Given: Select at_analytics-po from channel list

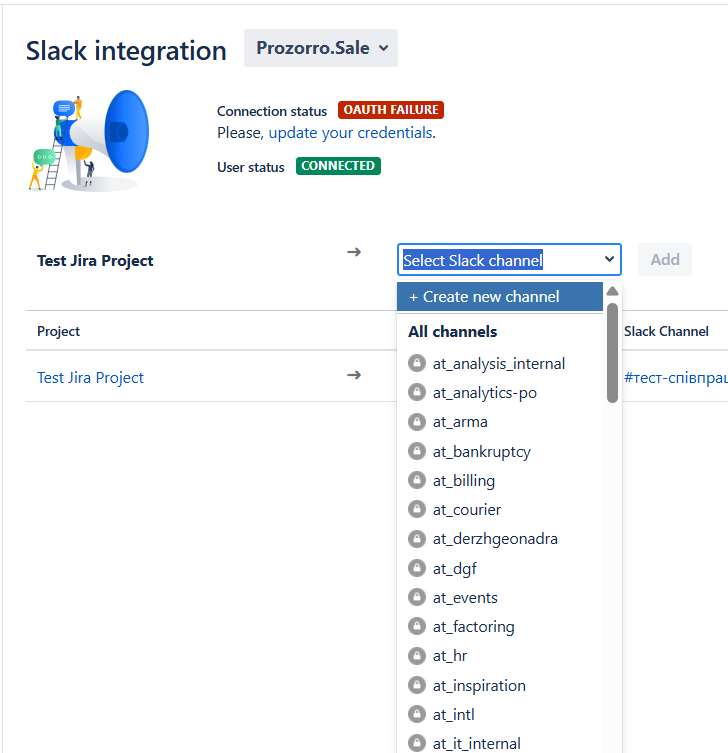Looking at the screenshot, I should (x=485, y=393).
